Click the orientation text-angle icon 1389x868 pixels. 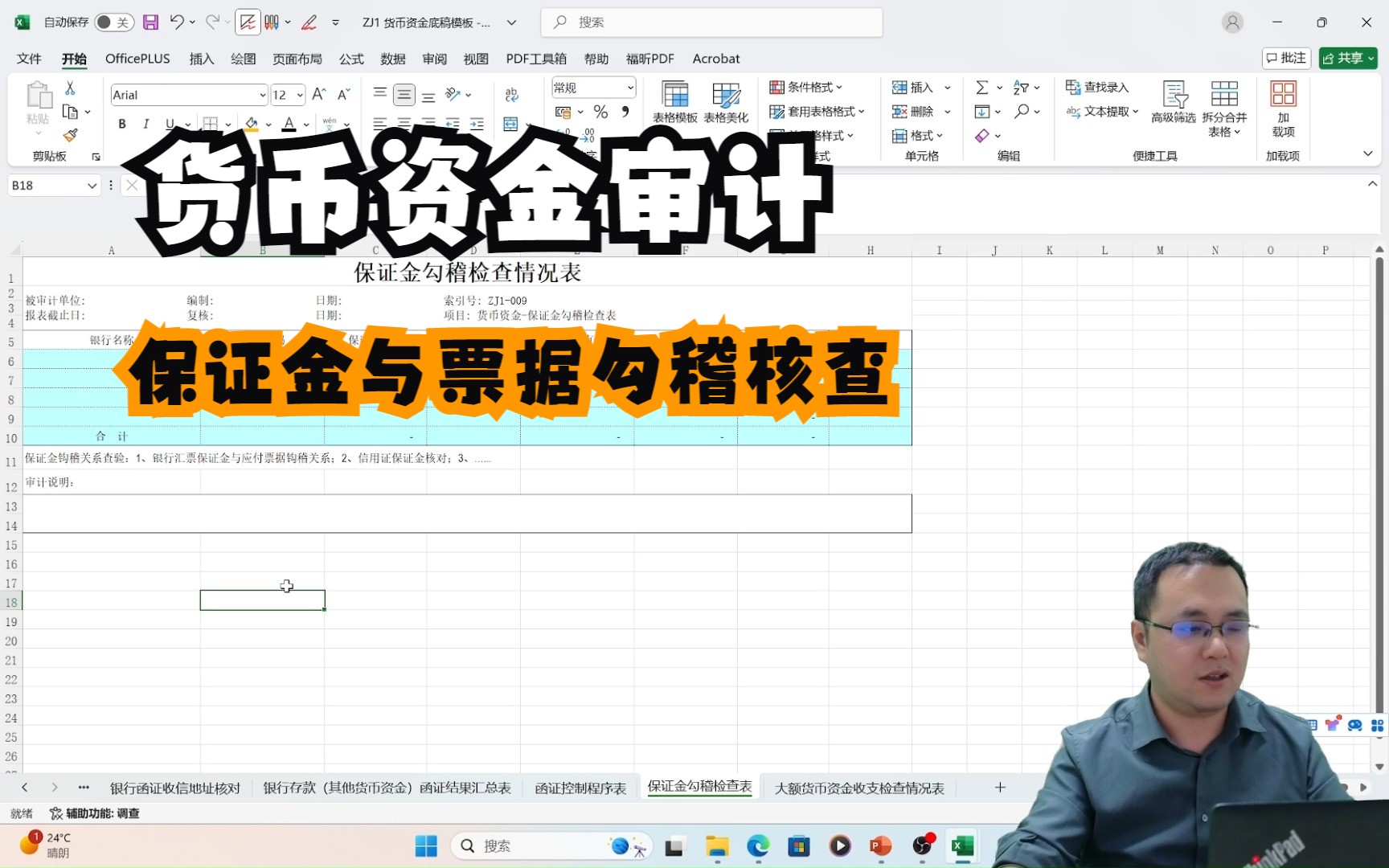[x=453, y=95]
